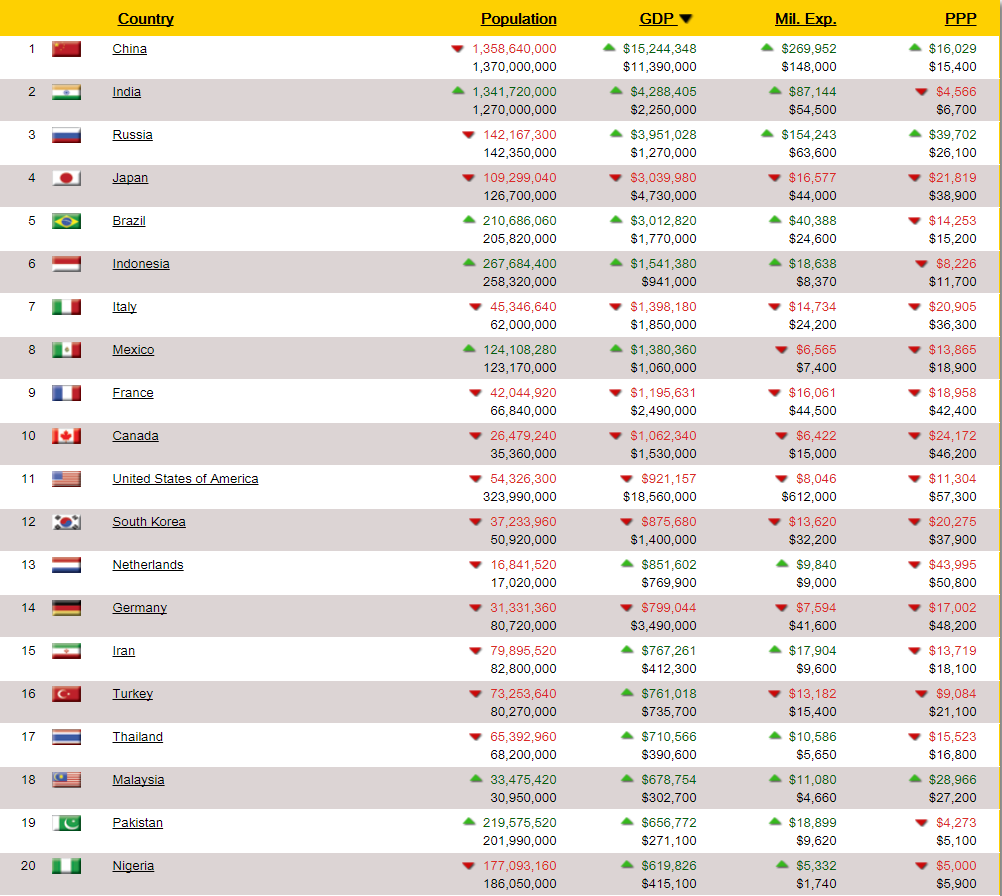Open the Brazil country link
Screen dimensions: 1002x896
tap(129, 220)
